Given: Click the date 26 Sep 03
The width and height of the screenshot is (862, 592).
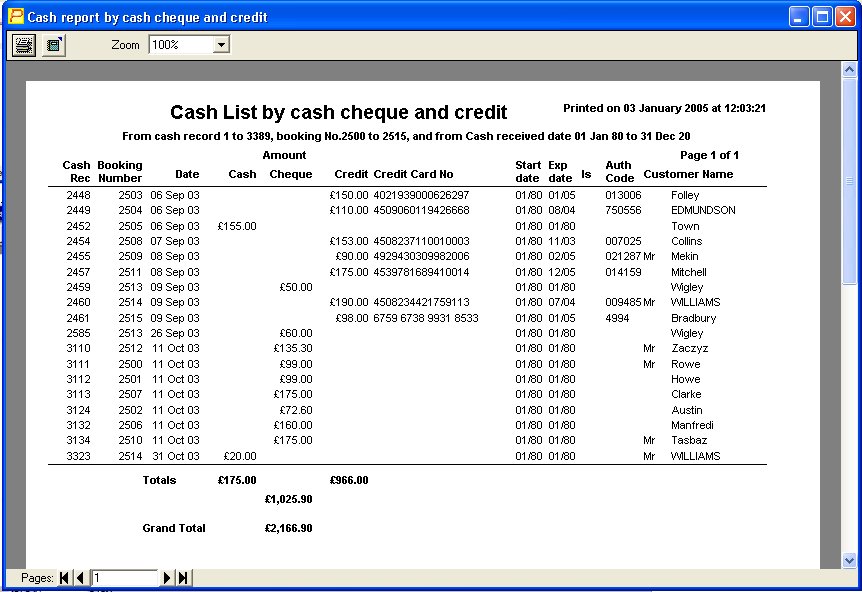Looking at the screenshot, I should click(175, 333).
